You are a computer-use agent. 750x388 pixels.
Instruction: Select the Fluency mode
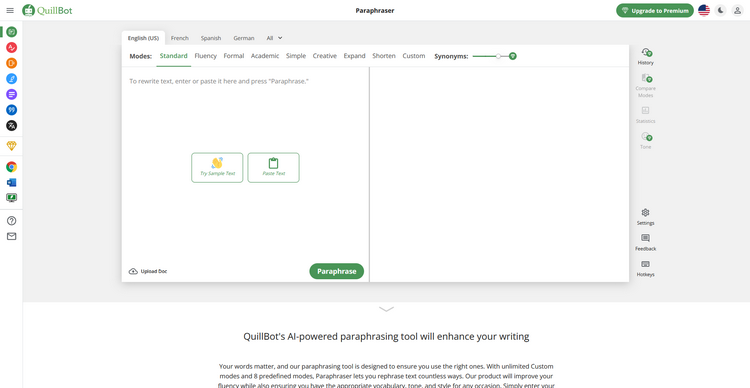206,56
